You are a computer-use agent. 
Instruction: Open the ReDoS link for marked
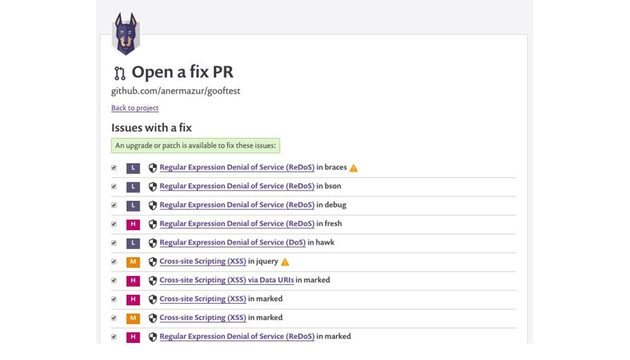point(237,337)
